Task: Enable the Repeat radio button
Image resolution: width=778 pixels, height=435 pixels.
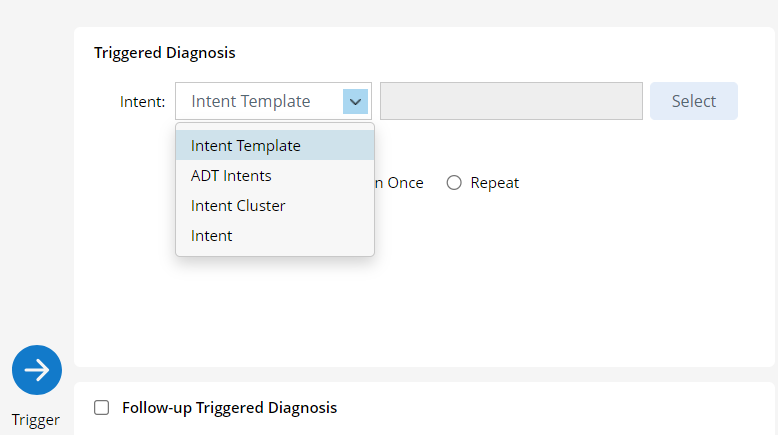Action: pyautogui.click(x=454, y=183)
